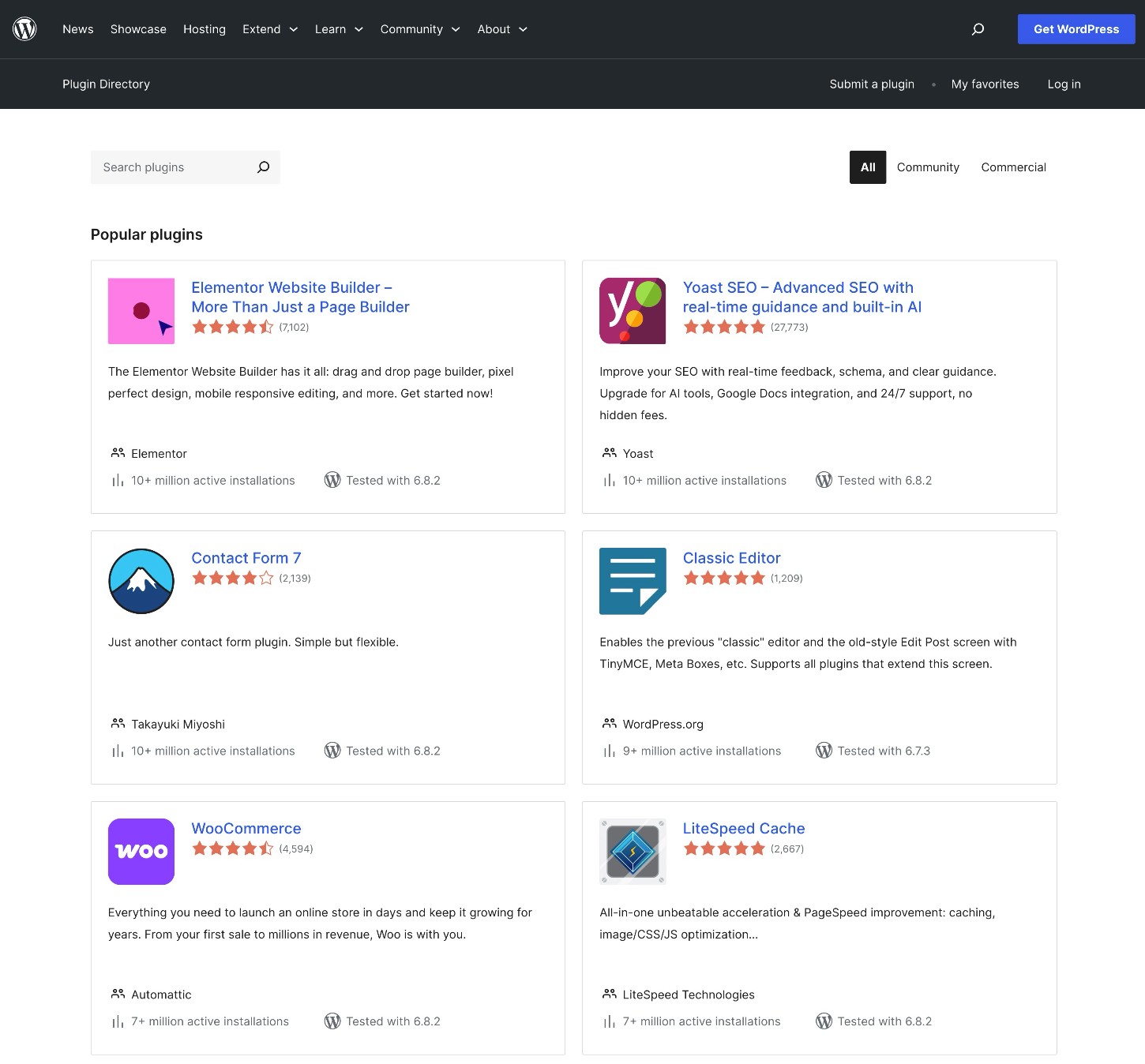Open the Hosting menu item
This screenshot has width=1145, height=1064.
click(x=205, y=29)
